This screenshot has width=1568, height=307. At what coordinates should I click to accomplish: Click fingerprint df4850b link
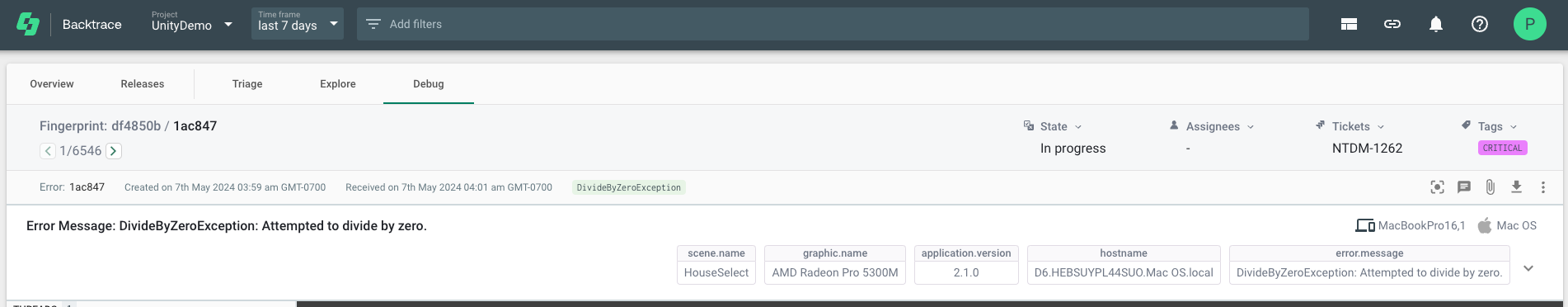(x=136, y=126)
